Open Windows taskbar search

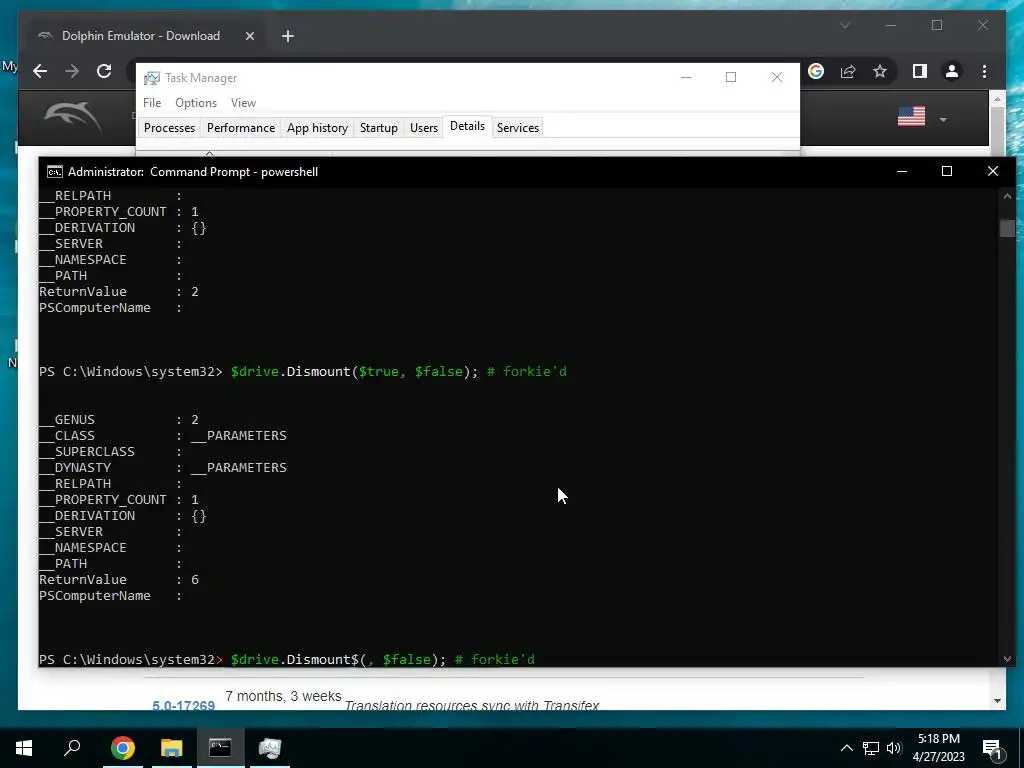pos(72,748)
